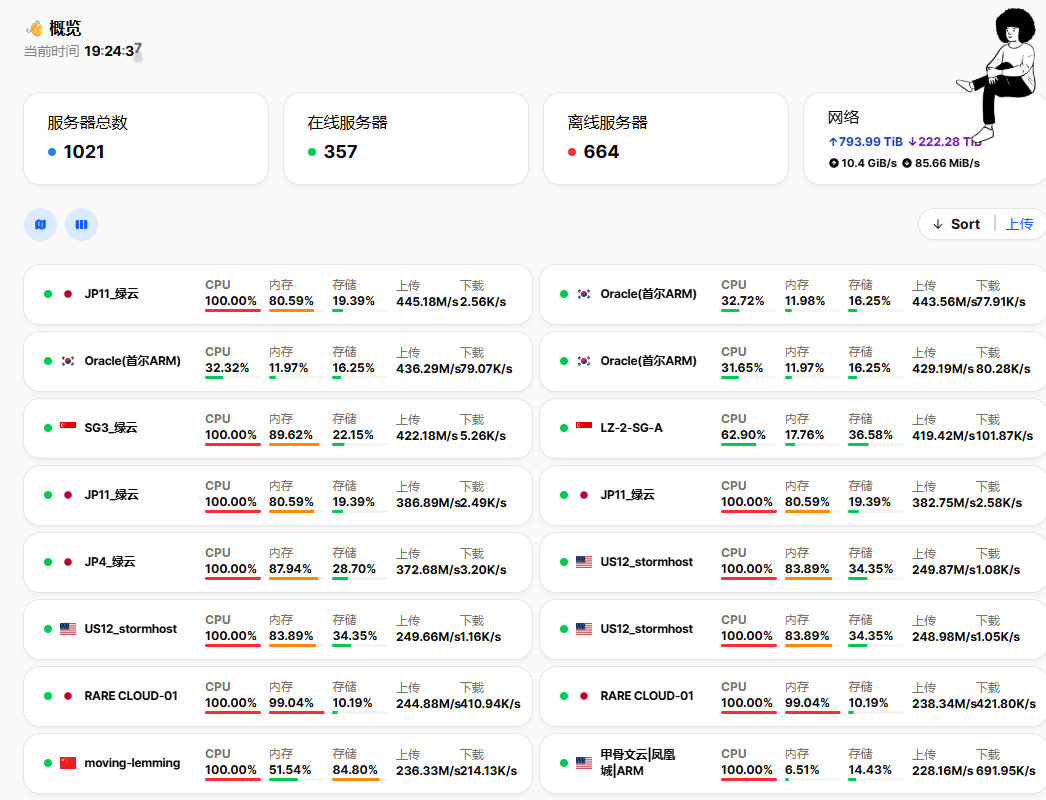Viewport: 1046px width, 800px height.
Task: Click upload value 238.34M/s
Action: pos(943,704)
